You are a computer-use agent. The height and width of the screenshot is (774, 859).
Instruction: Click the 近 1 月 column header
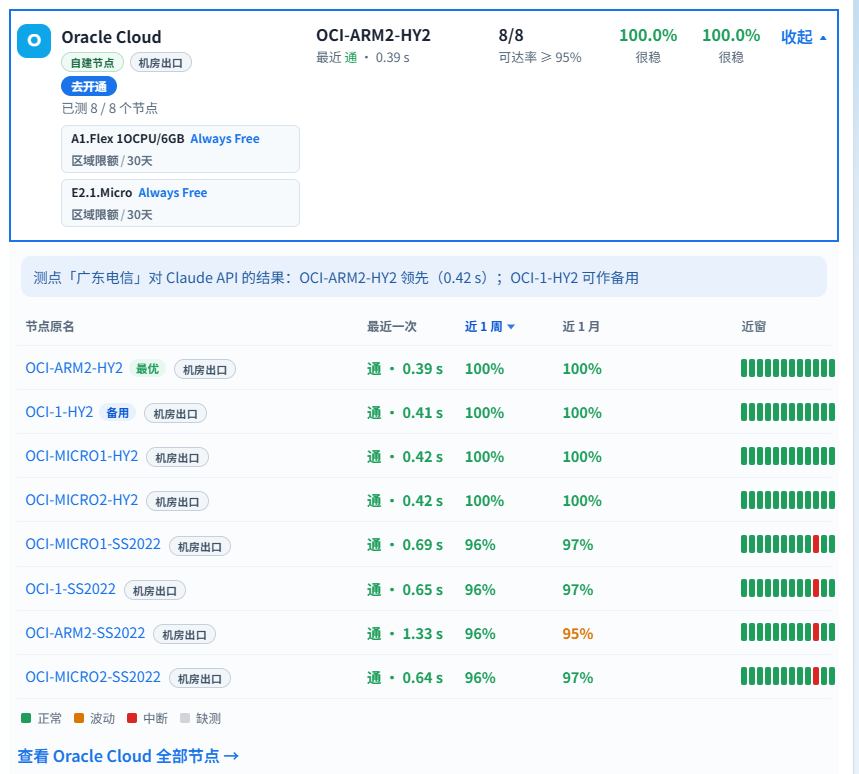[x=581, y=327]
